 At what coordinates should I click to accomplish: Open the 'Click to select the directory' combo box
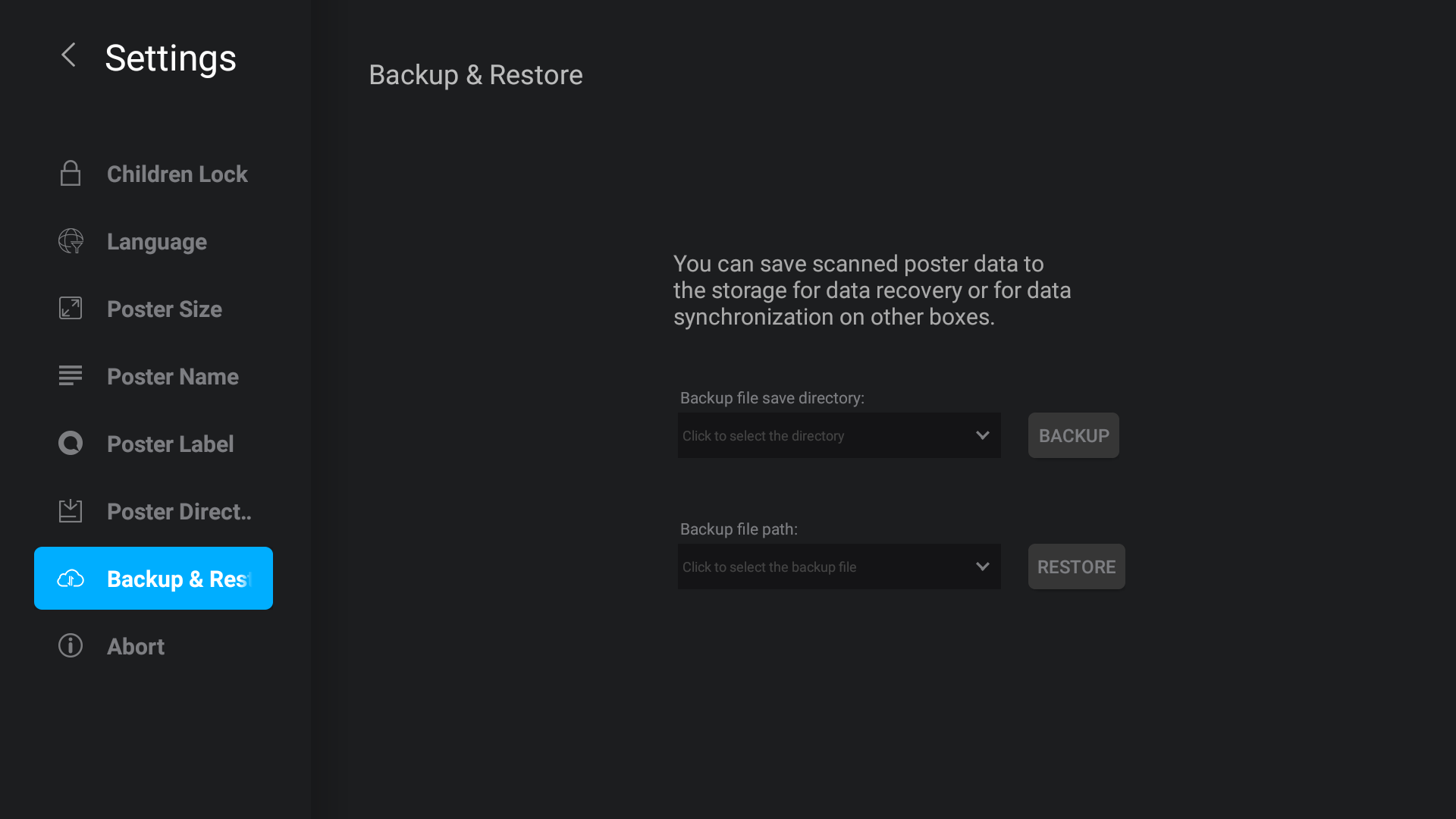point(839,435)
